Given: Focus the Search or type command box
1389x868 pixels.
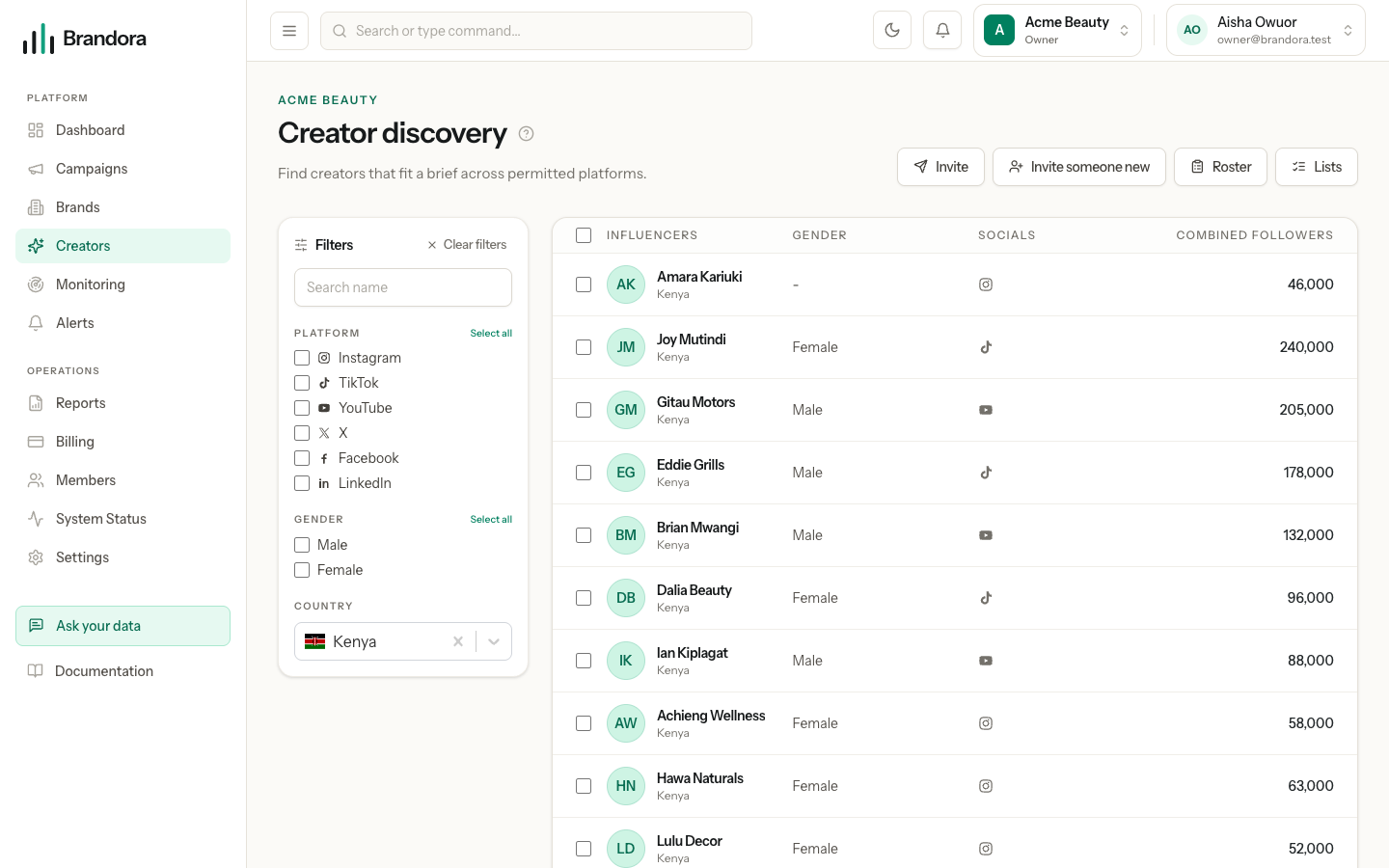Looking at the screenshot, I should click(x=536, y=31).
